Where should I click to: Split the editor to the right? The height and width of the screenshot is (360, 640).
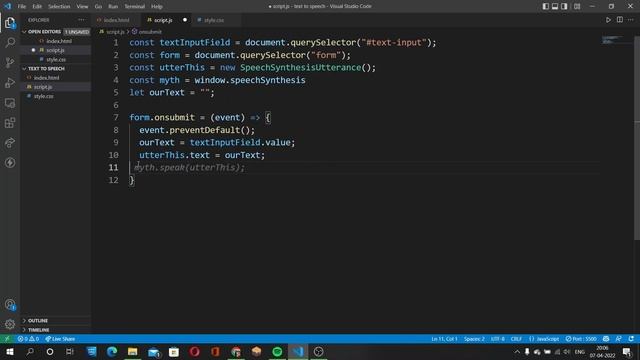pyautogui.click(x=620, y=20)
